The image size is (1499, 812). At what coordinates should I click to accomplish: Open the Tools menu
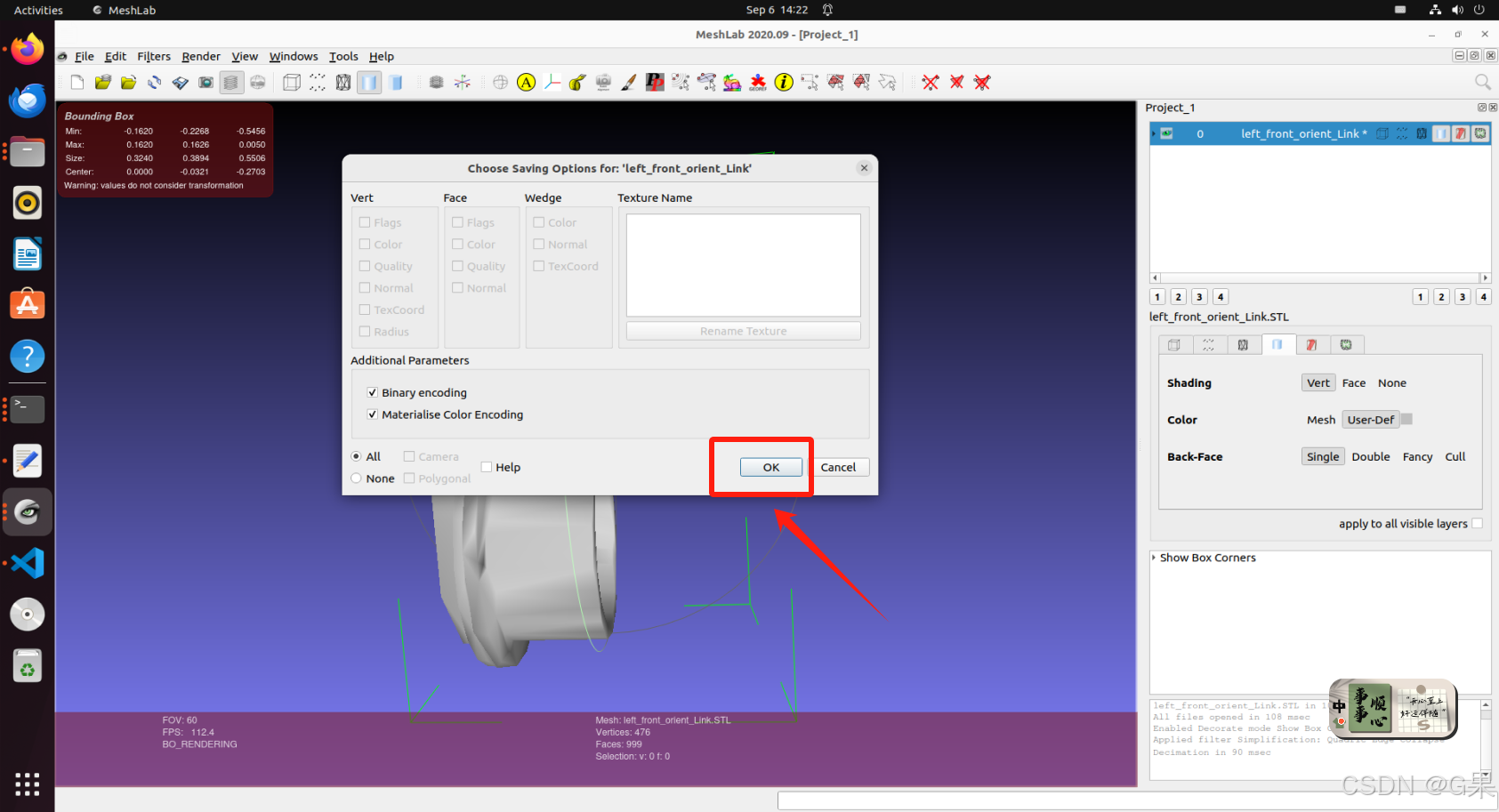[343, 56]
